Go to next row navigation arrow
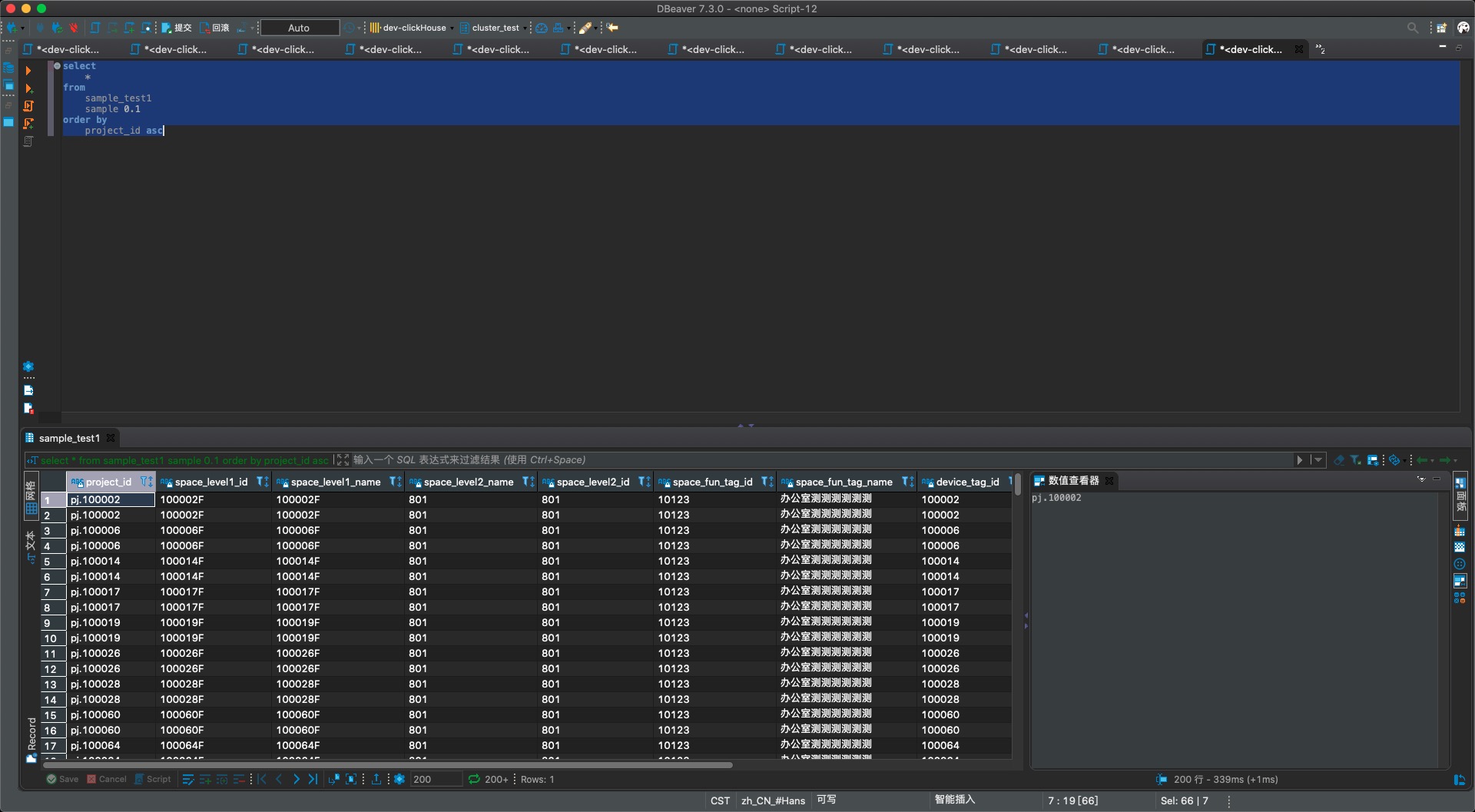 [296, 779]
